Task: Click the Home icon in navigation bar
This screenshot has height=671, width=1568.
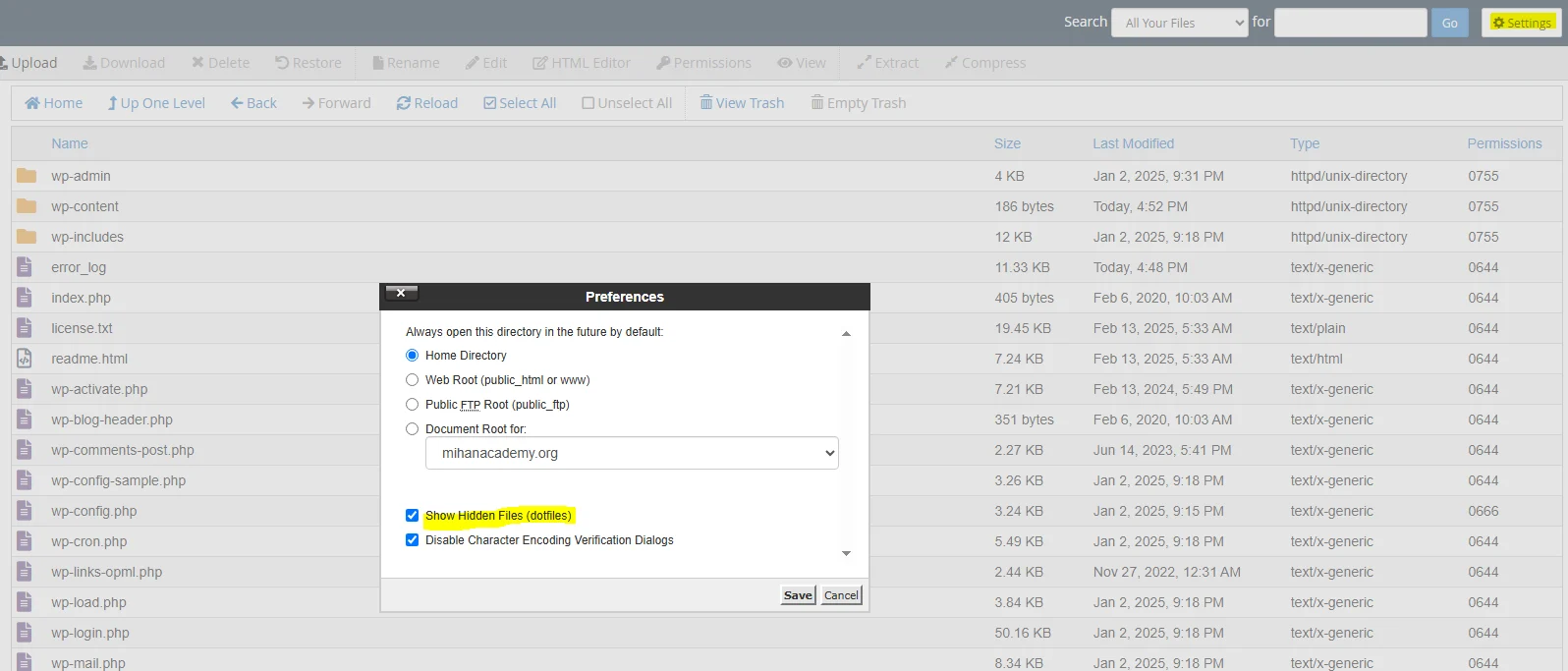Action: [x=32, y=103]
